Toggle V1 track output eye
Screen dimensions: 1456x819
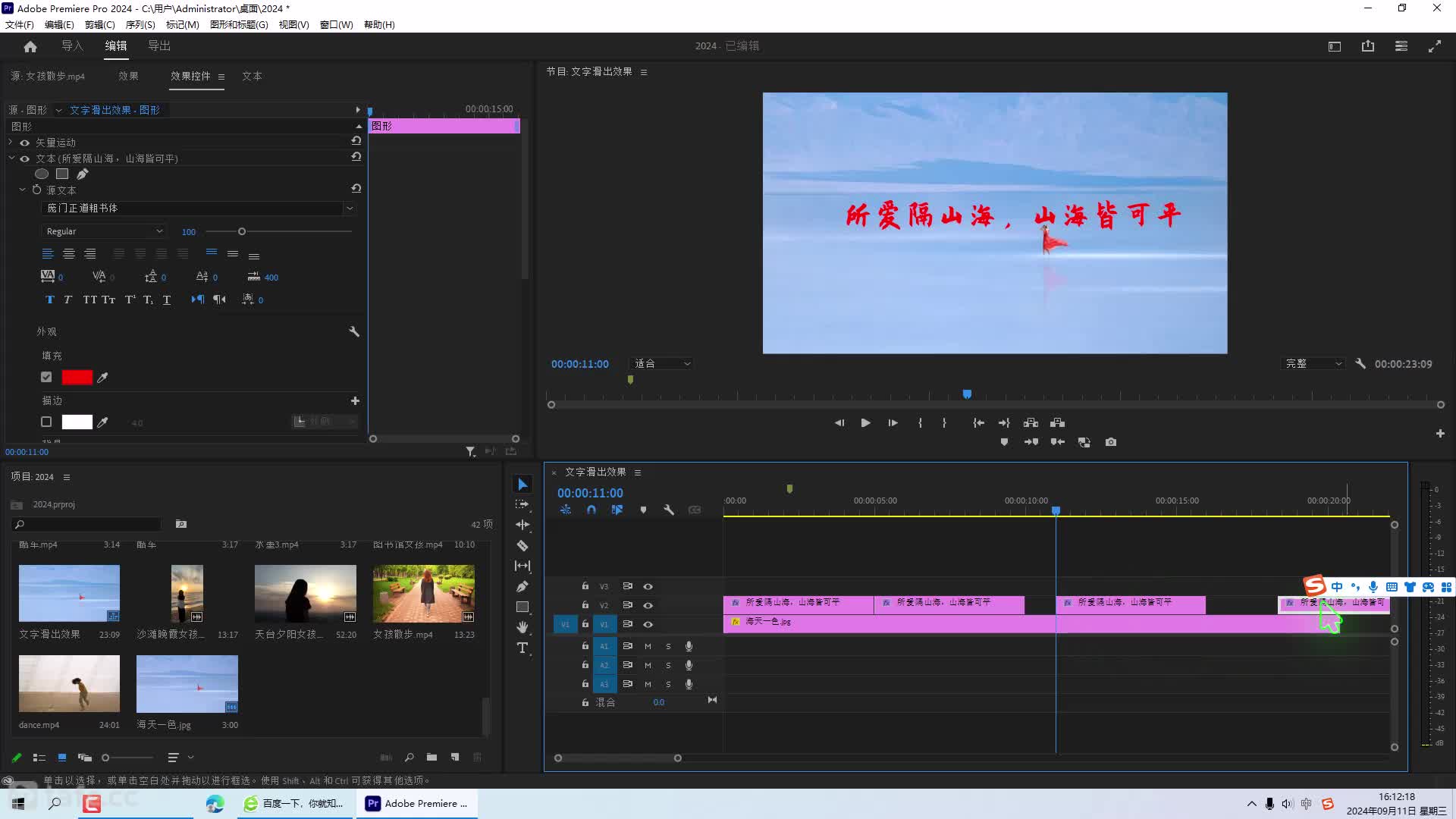[648, 624]
